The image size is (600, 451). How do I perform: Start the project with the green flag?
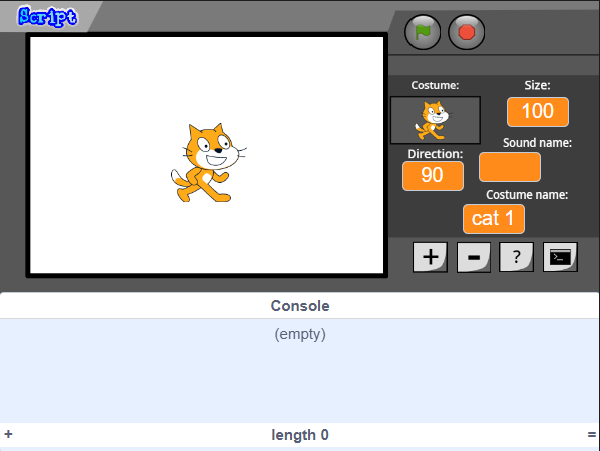click(422, 32)
